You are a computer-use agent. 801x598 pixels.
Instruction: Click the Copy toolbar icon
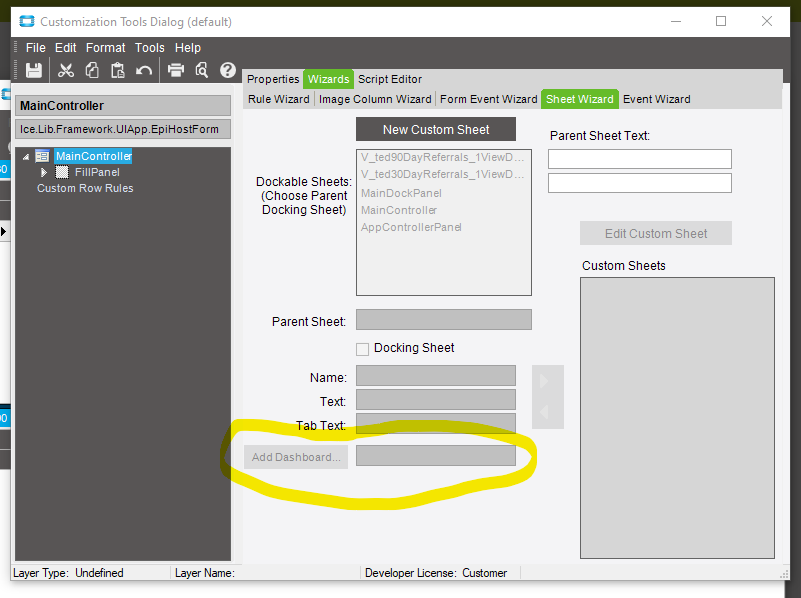point(92,70)
